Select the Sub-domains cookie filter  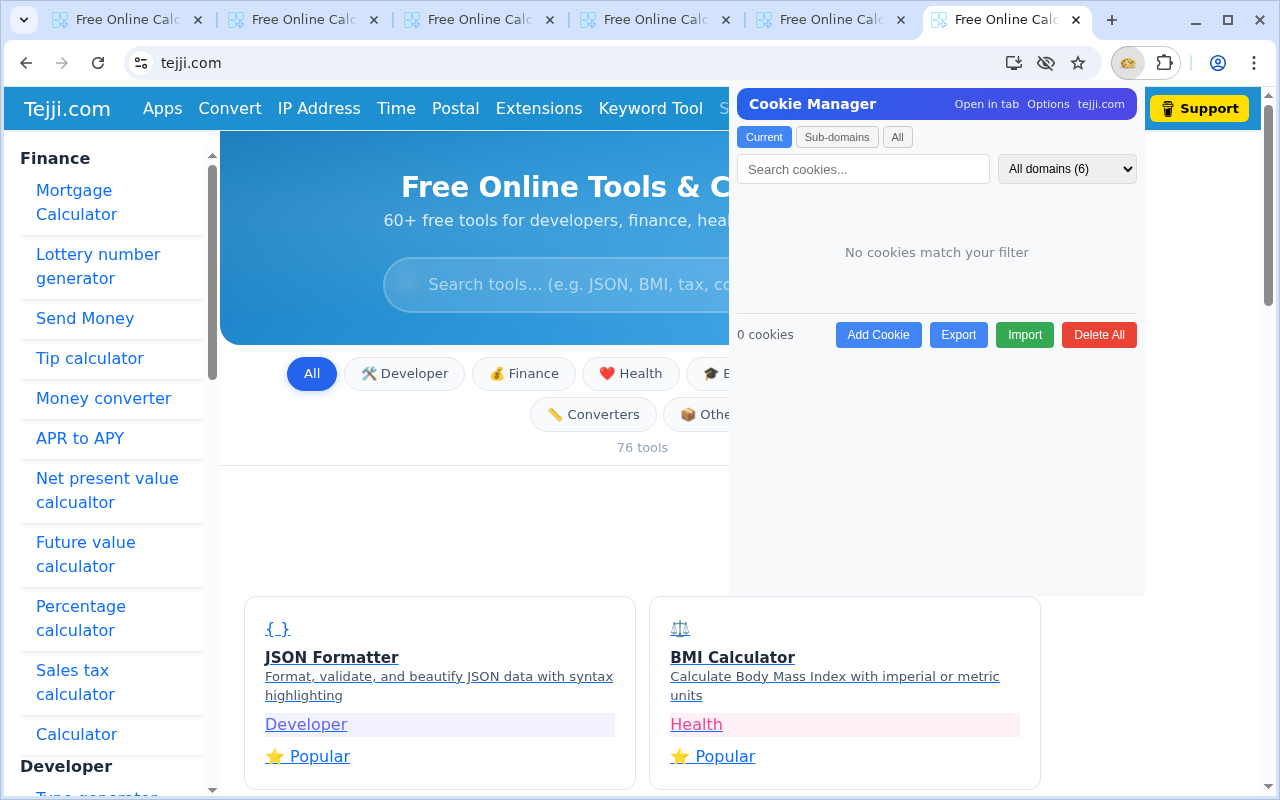(837, 137)
